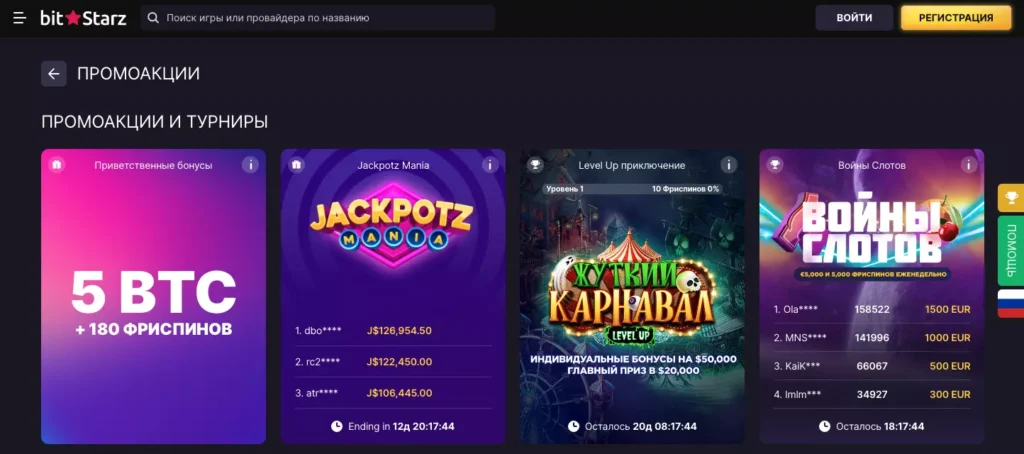This screenshot has height=454, width=1024.
Task: Open the 5 BTC welcome bonus card
Action: [153, 300]
